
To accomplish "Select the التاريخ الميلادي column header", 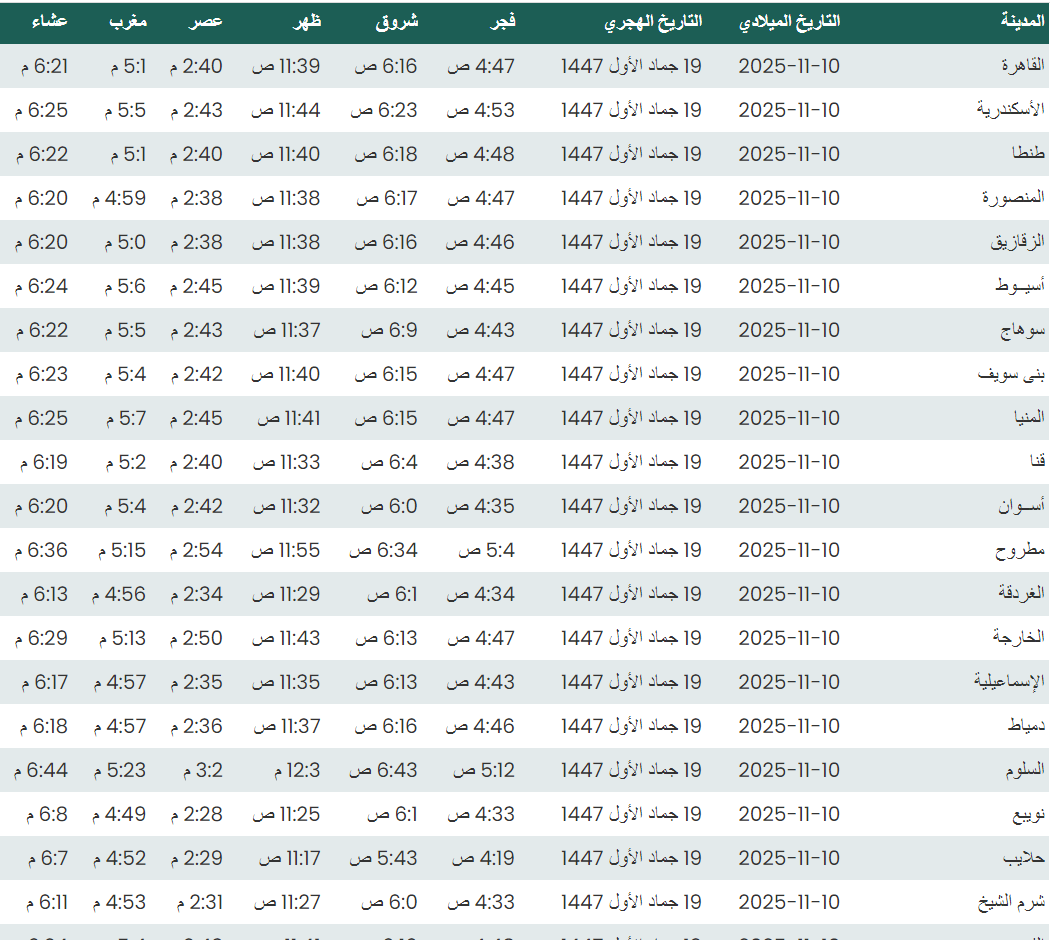I will (788, 22).
